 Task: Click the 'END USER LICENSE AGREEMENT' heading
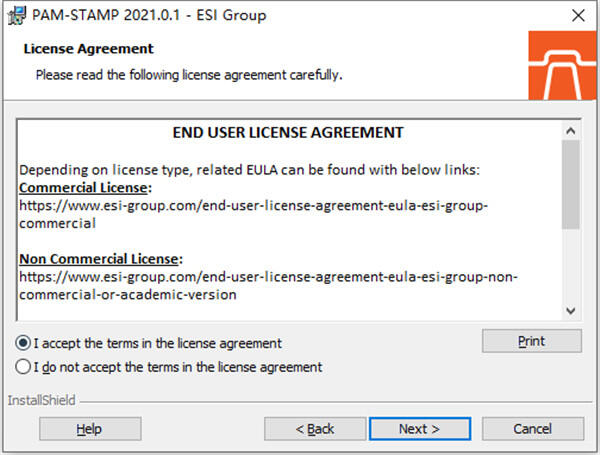[x=288, y=132]
